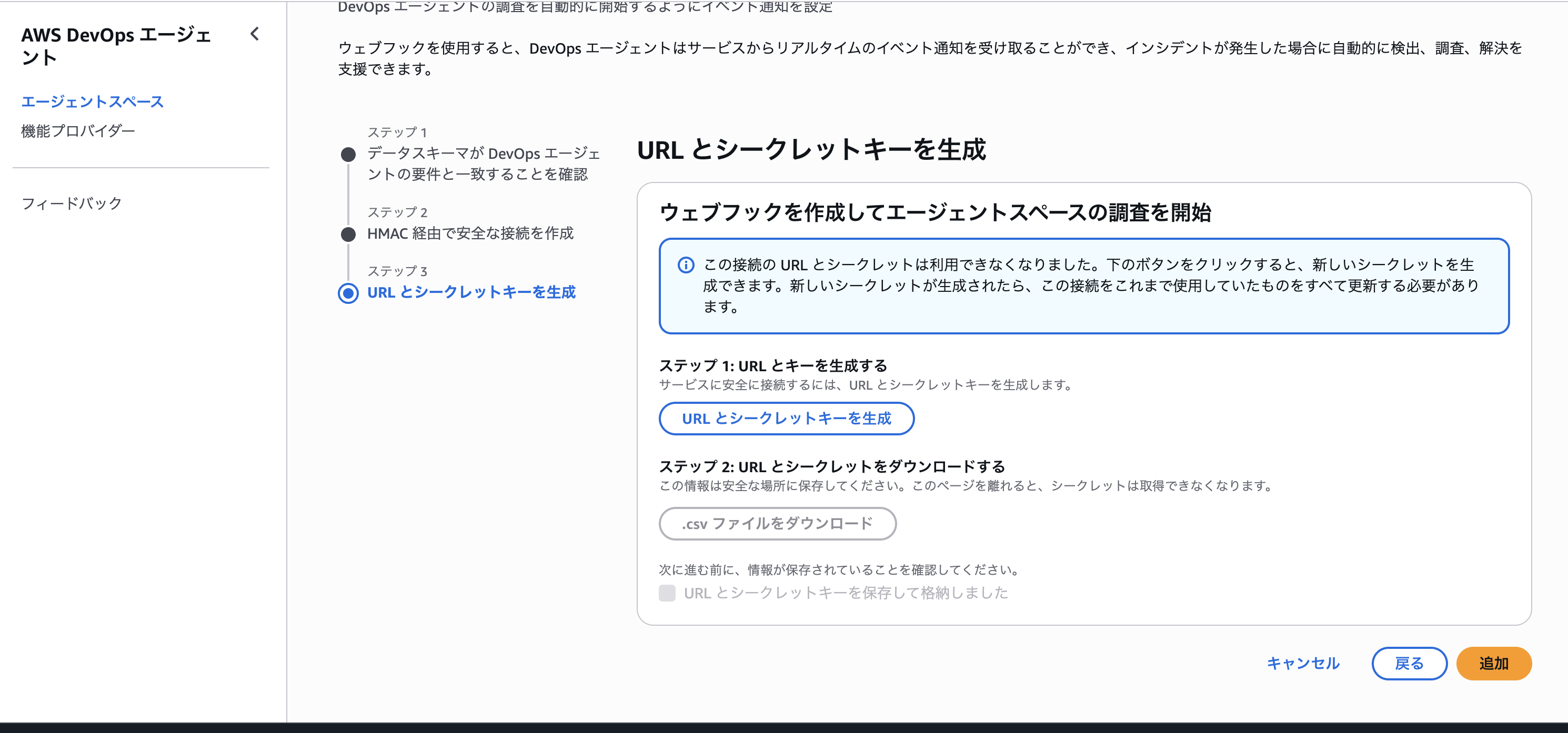
Task: Click the main page title URL とシークレットキーを生成
Action: pyautogui.click(x=811, y=150)
